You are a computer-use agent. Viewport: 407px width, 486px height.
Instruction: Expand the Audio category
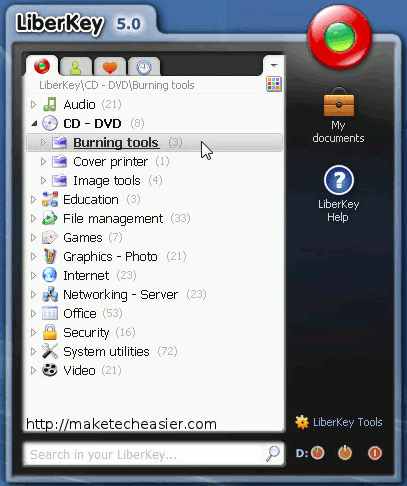click(x=33, y=104)
